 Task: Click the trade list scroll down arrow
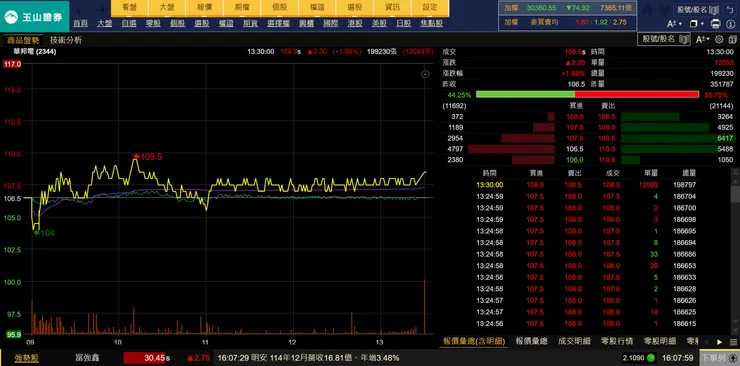735,321
